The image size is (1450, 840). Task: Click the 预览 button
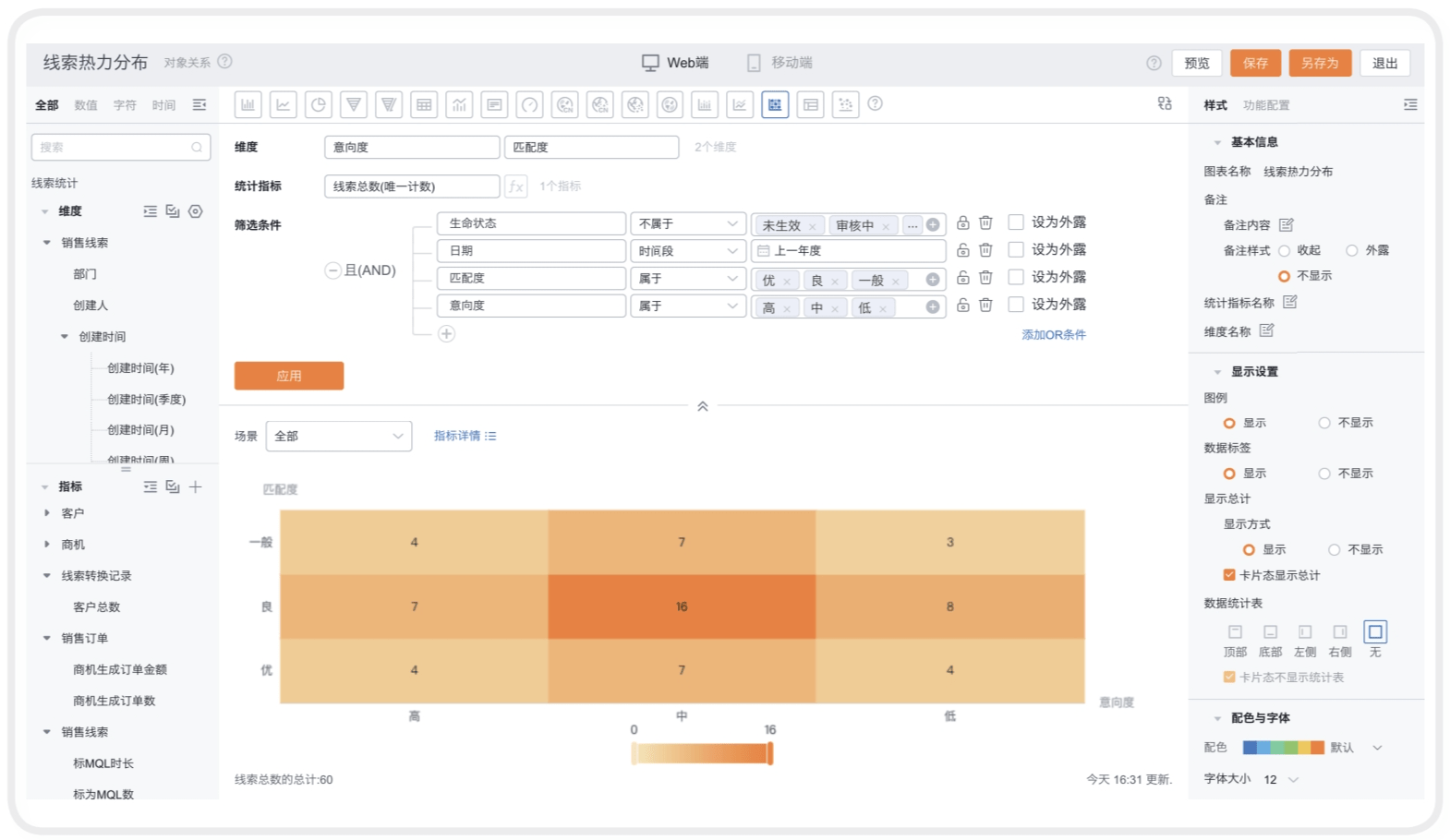point(1197,63)
